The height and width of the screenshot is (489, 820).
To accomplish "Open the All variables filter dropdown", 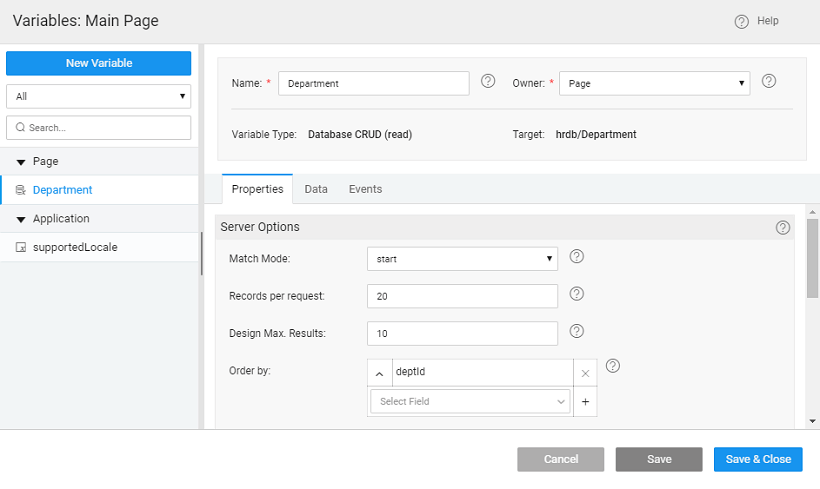I will [x=98, y=97].
